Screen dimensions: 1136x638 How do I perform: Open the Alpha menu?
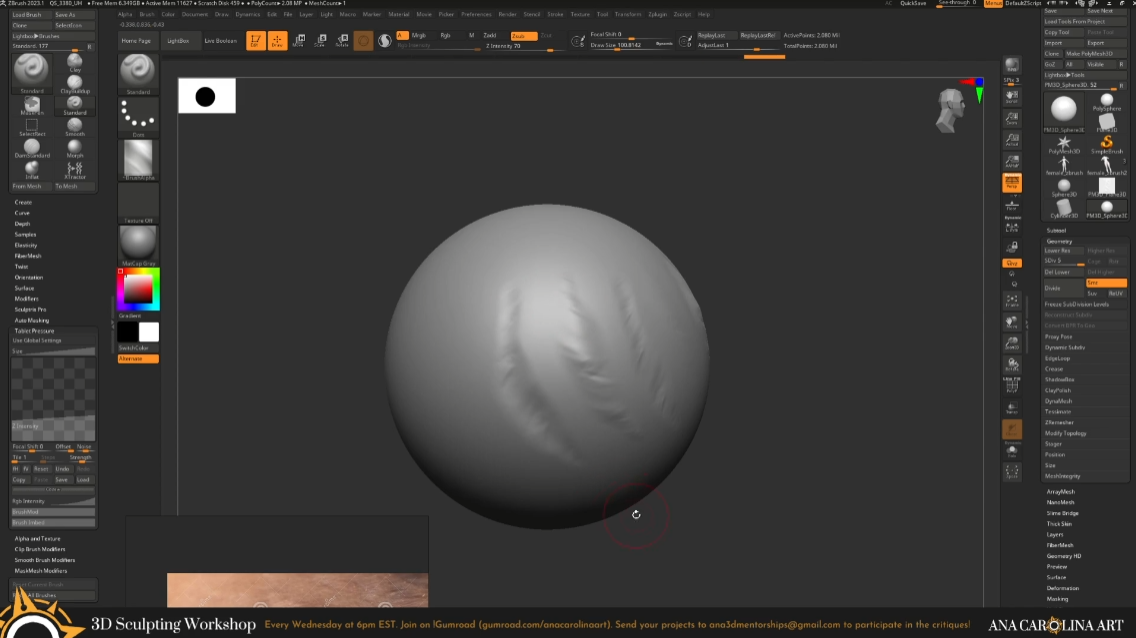point(125,14)
